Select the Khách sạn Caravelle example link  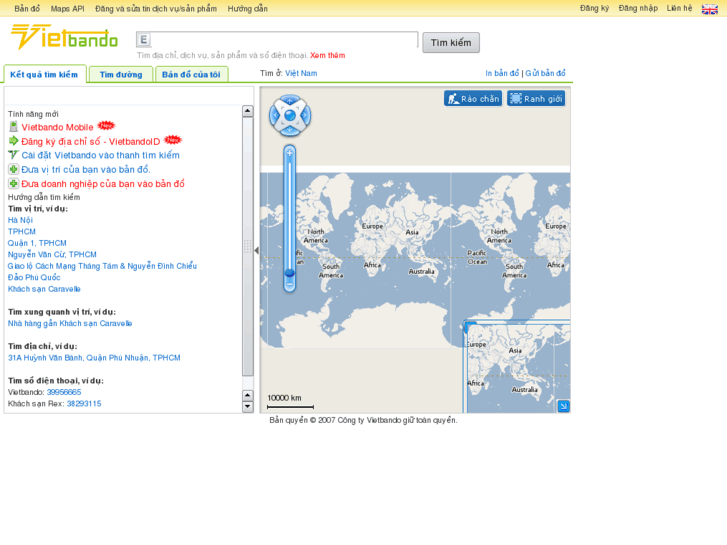[45, 289]
